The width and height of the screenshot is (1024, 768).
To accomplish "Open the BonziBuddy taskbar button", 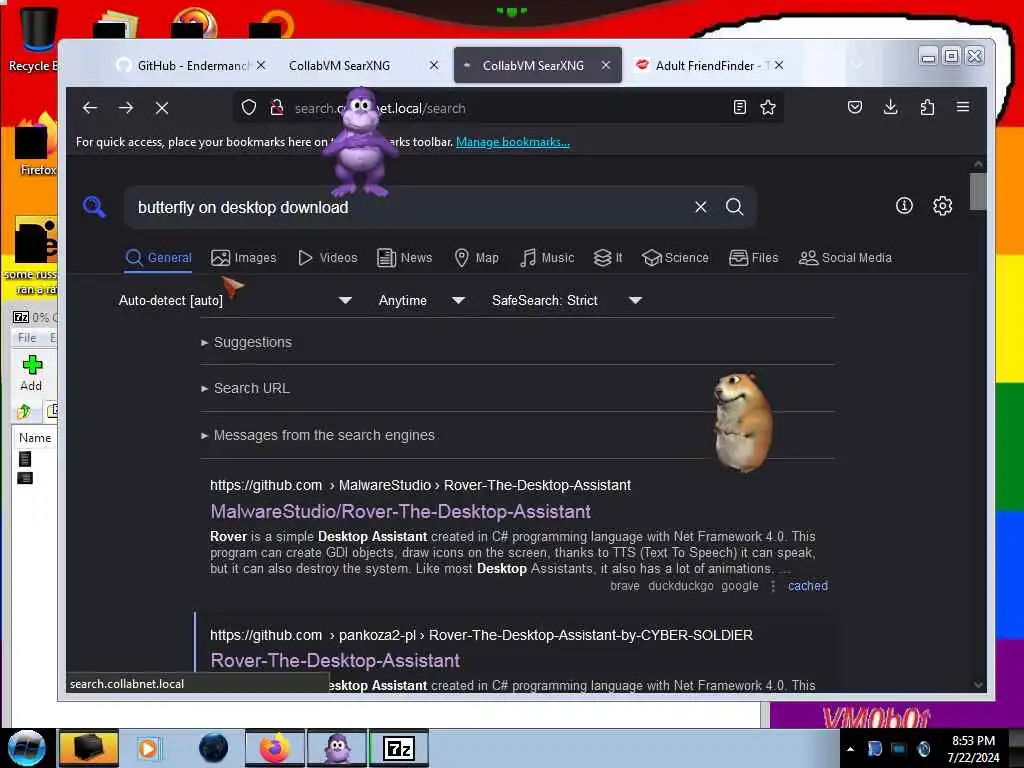I will pos(337,748).
